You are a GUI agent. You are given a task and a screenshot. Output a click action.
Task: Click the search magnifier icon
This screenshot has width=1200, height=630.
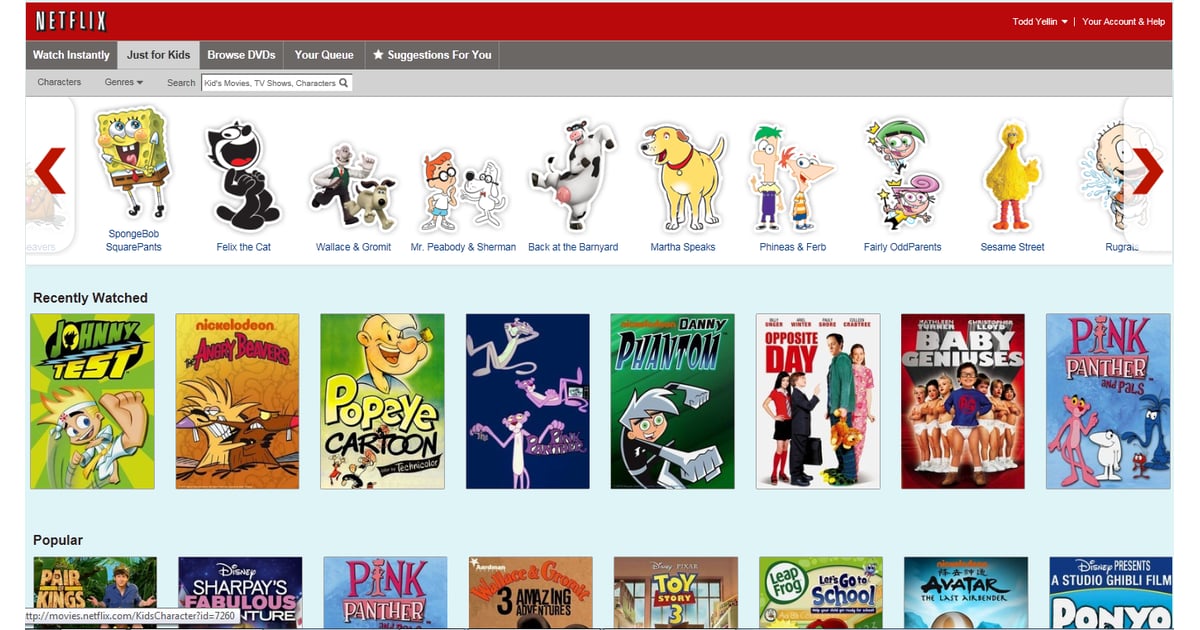[x=343, y=83]
